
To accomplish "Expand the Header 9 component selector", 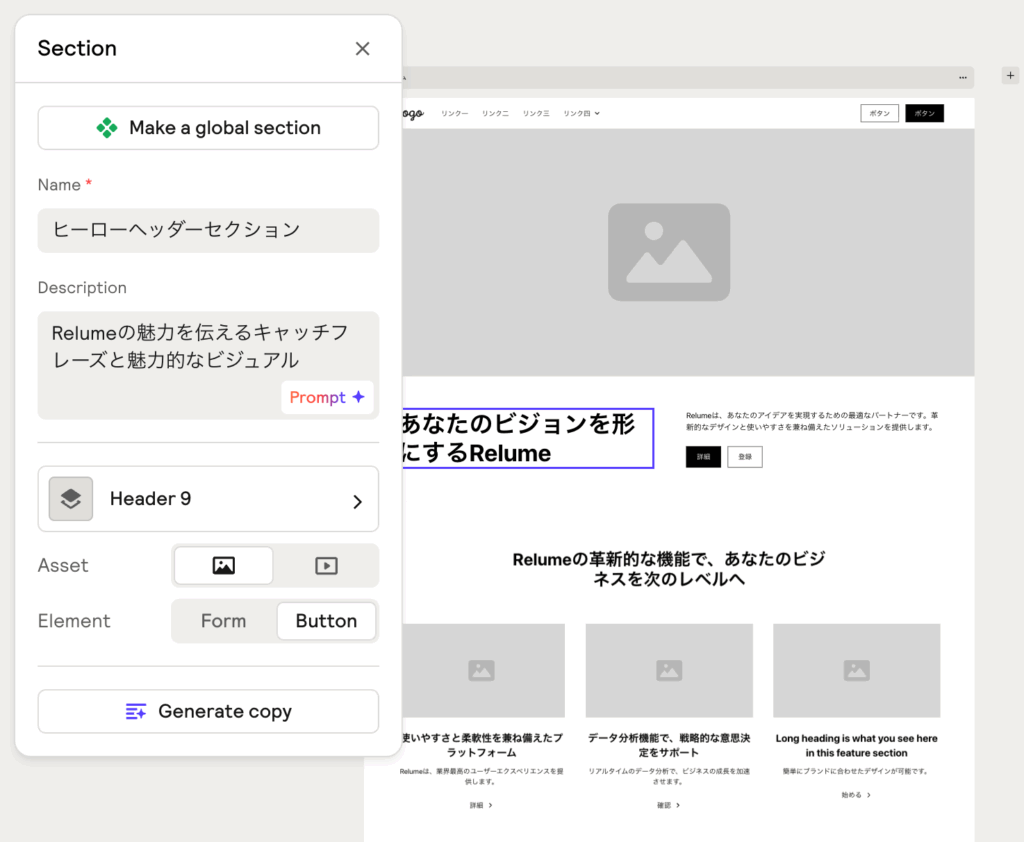I will click(356, 500).
